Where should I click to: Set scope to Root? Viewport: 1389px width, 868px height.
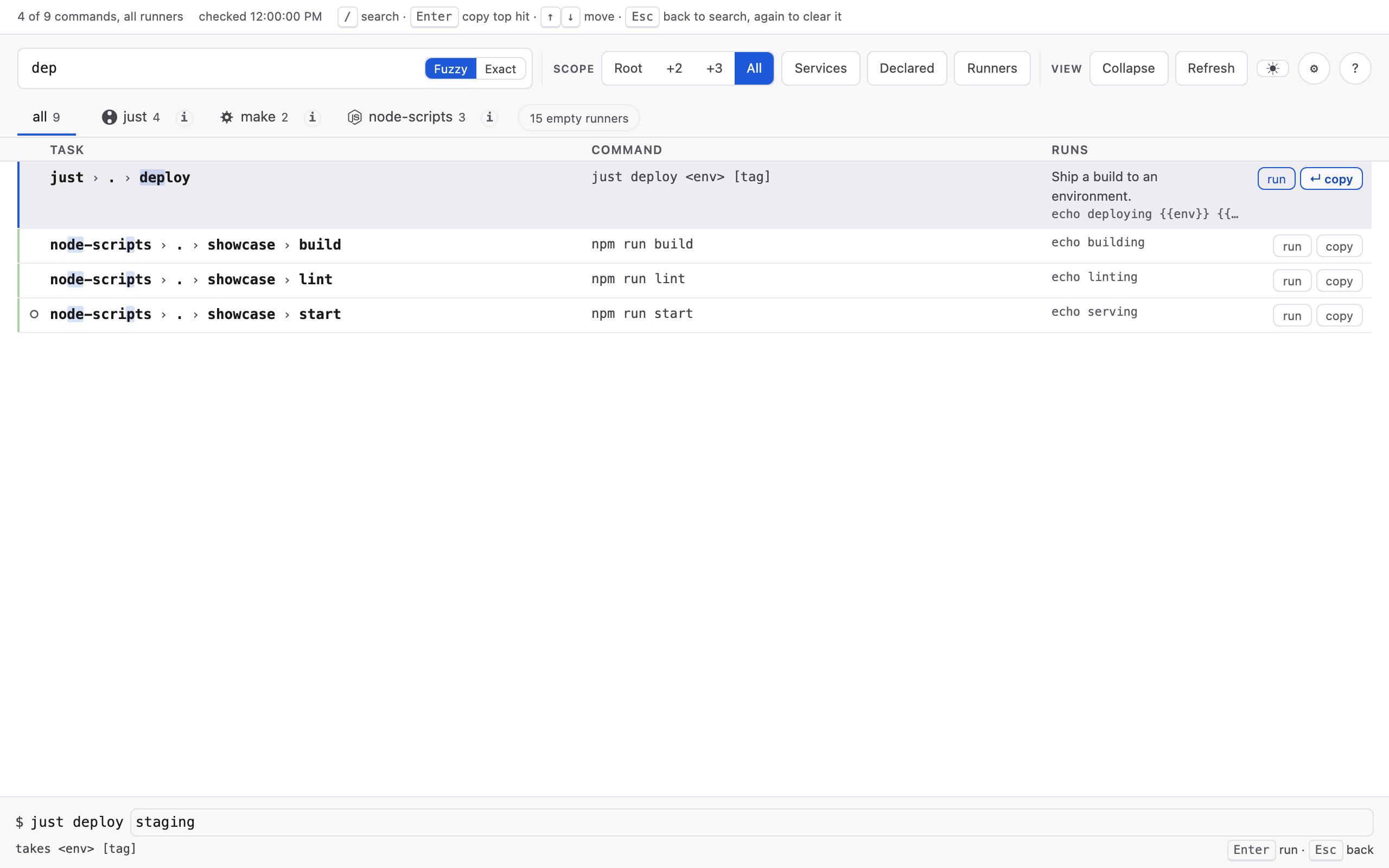[628, 68]
